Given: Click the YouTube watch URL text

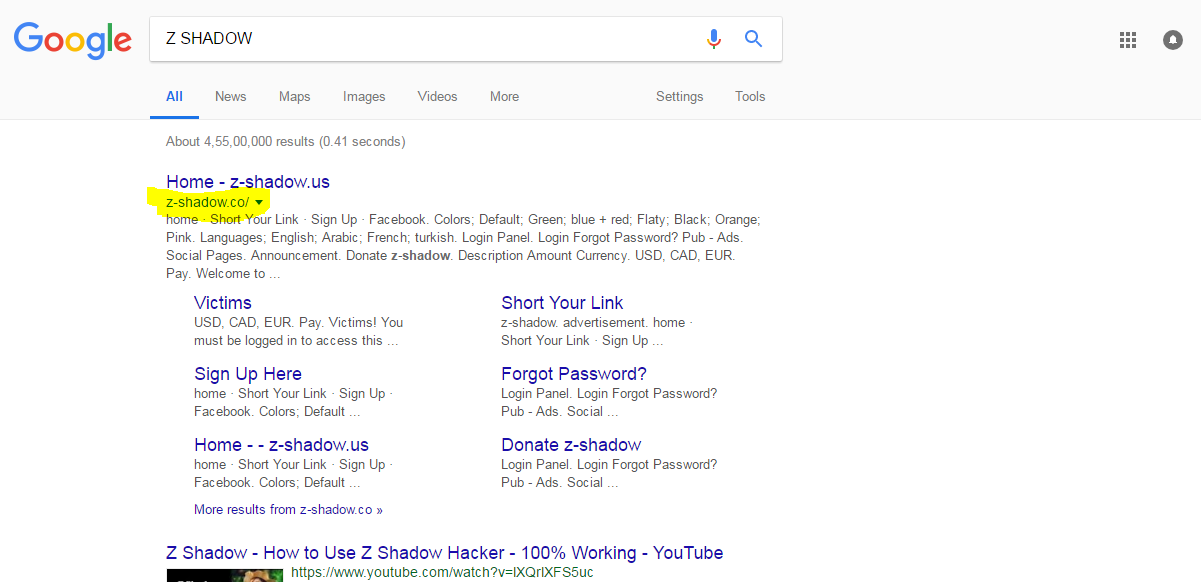Looking at the screenshot, I should click(442, 573).
